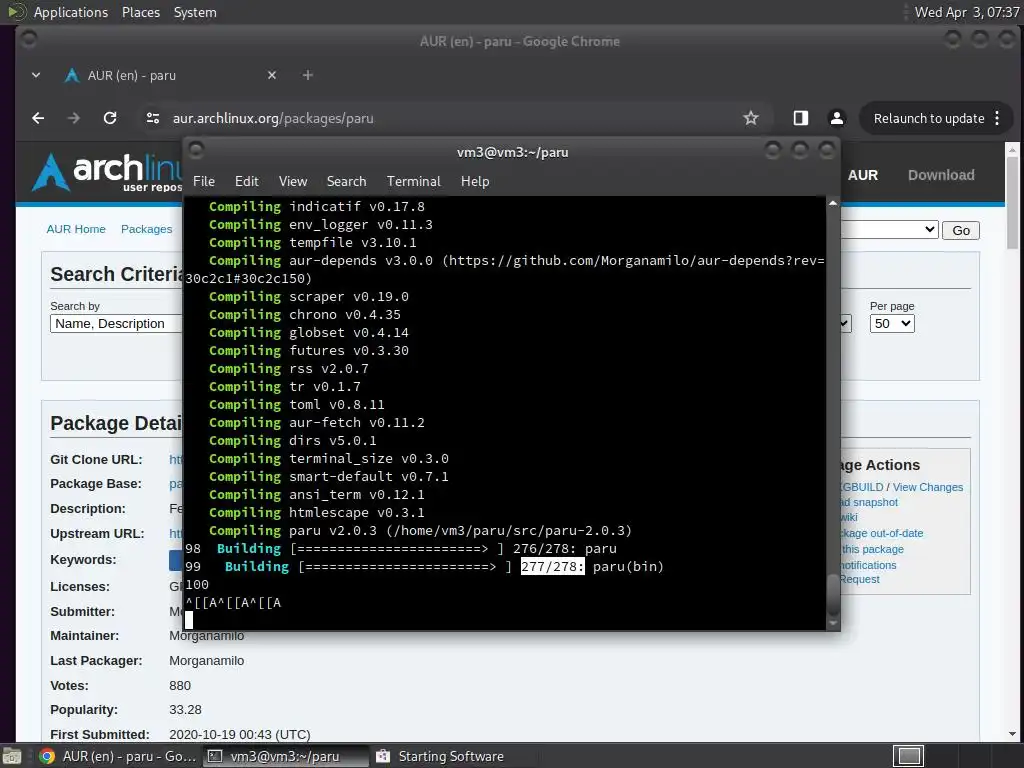
Task: Open Places menu in top panel
Action: click(141, 12)
